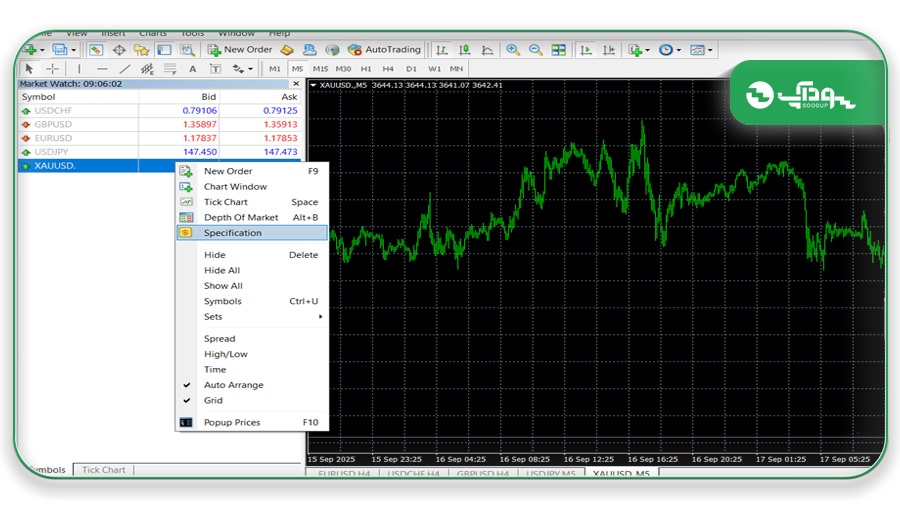The height and width of the screenshot is (508, 900).
Task: Select USDCHF row in Market Watch
Action: click(x=160, y=110)
